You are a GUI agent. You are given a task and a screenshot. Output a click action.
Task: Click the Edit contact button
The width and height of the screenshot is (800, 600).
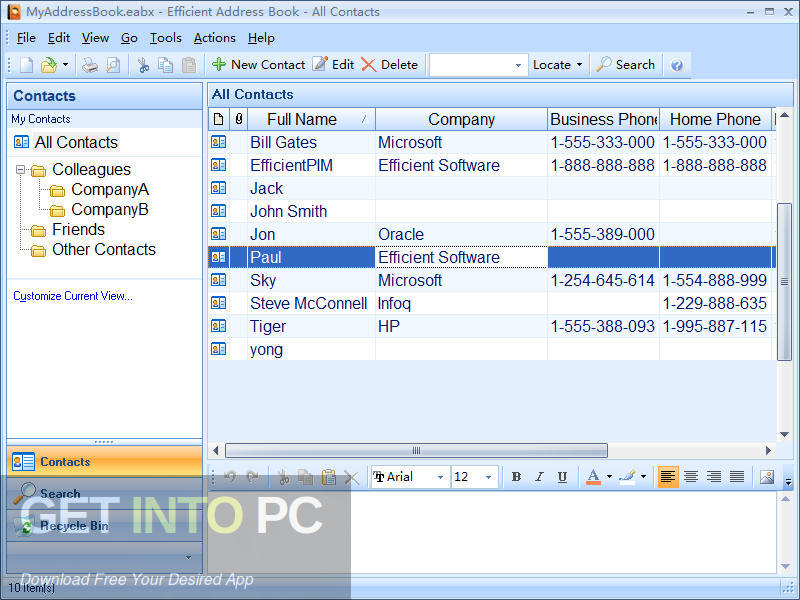click(x=333, y=65)
